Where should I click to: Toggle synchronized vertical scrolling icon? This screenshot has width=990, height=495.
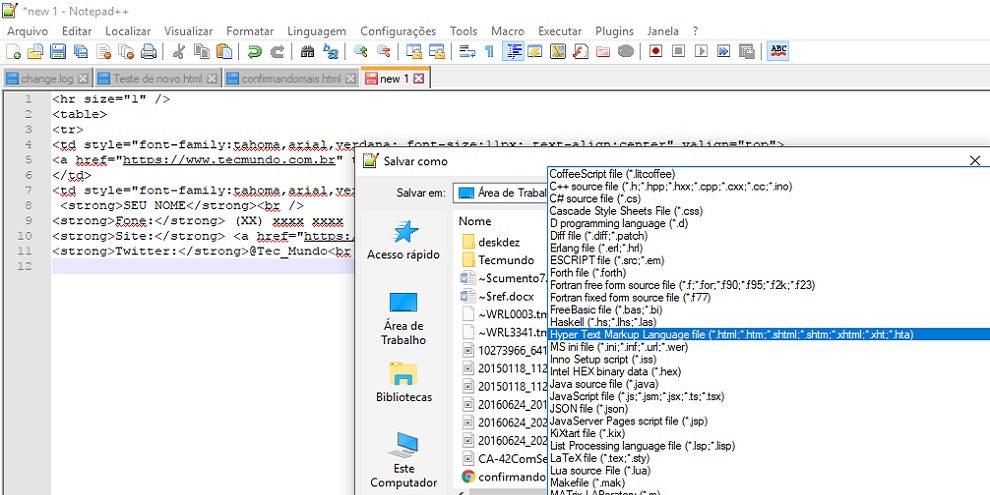[x=414, y=52]
